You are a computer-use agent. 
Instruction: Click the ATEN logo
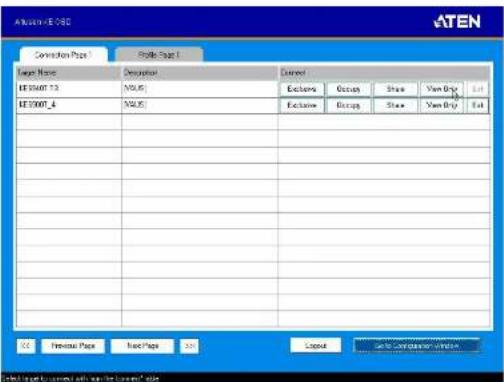(457, 22)
